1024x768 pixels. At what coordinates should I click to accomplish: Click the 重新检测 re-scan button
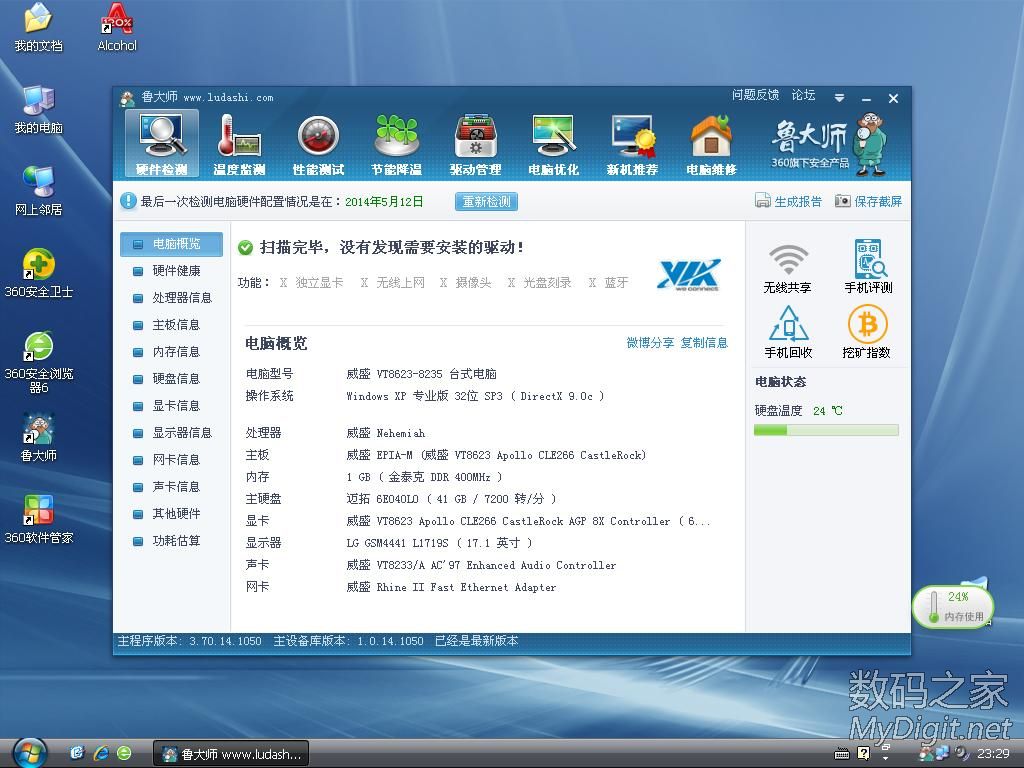[x=487, y=201]
